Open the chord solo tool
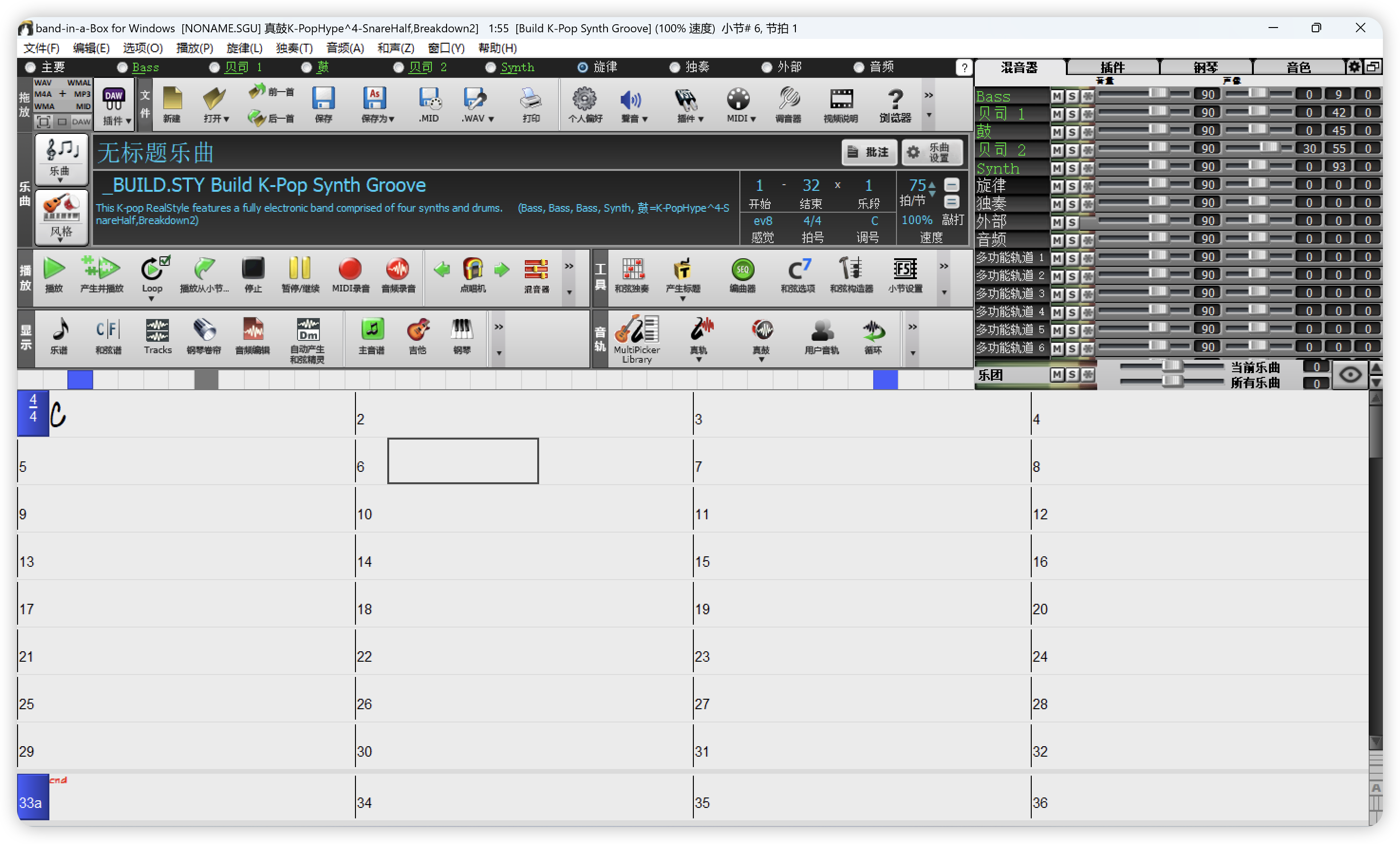 pyautogui.click(x=632, y=274)
